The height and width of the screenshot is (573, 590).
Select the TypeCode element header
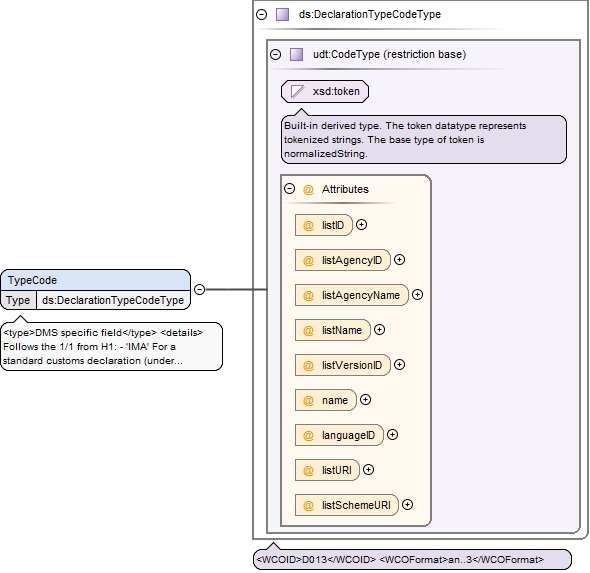96,280
